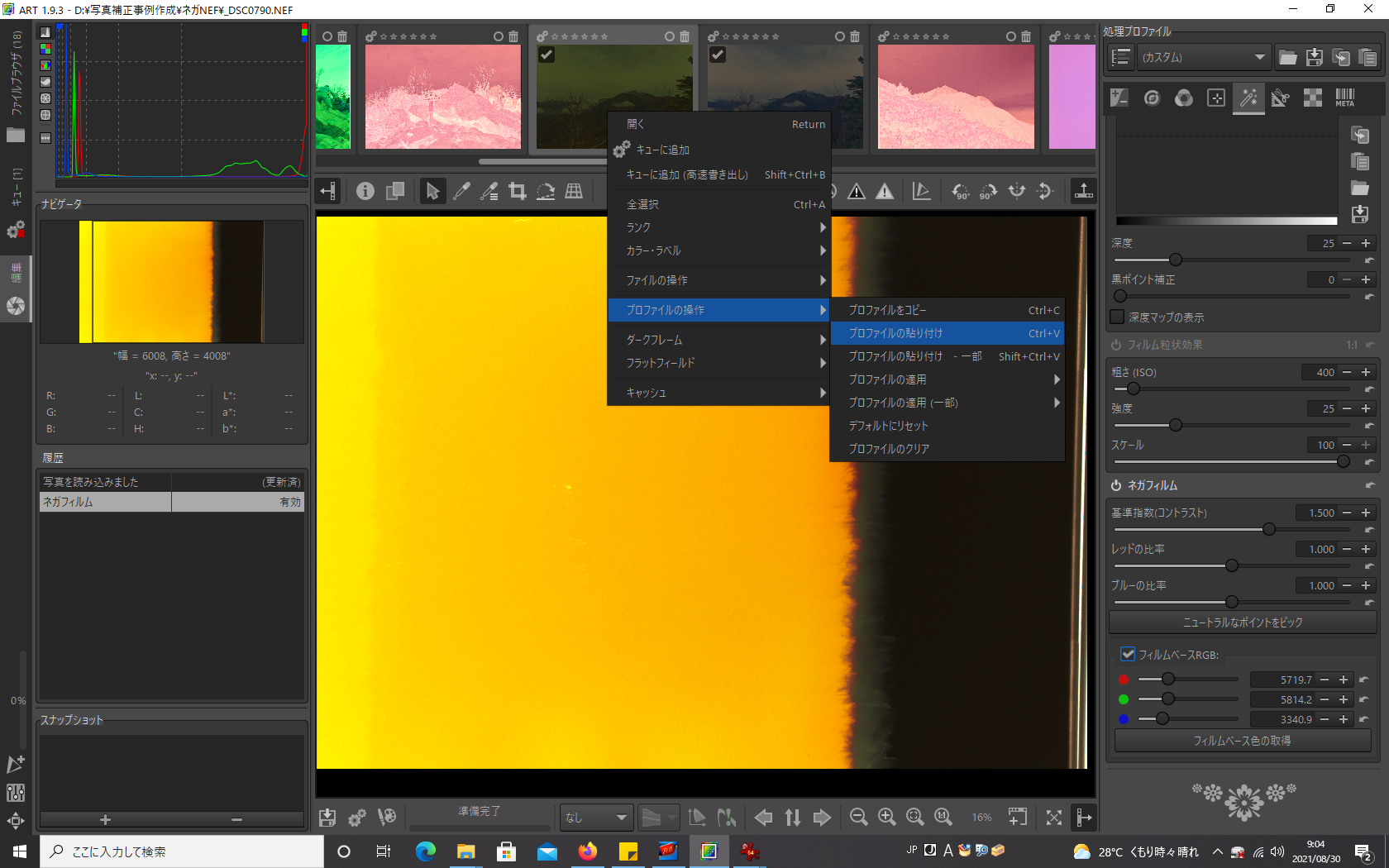Open image in external editor palette icon
1389x868 pixels.
click(387, 818)
